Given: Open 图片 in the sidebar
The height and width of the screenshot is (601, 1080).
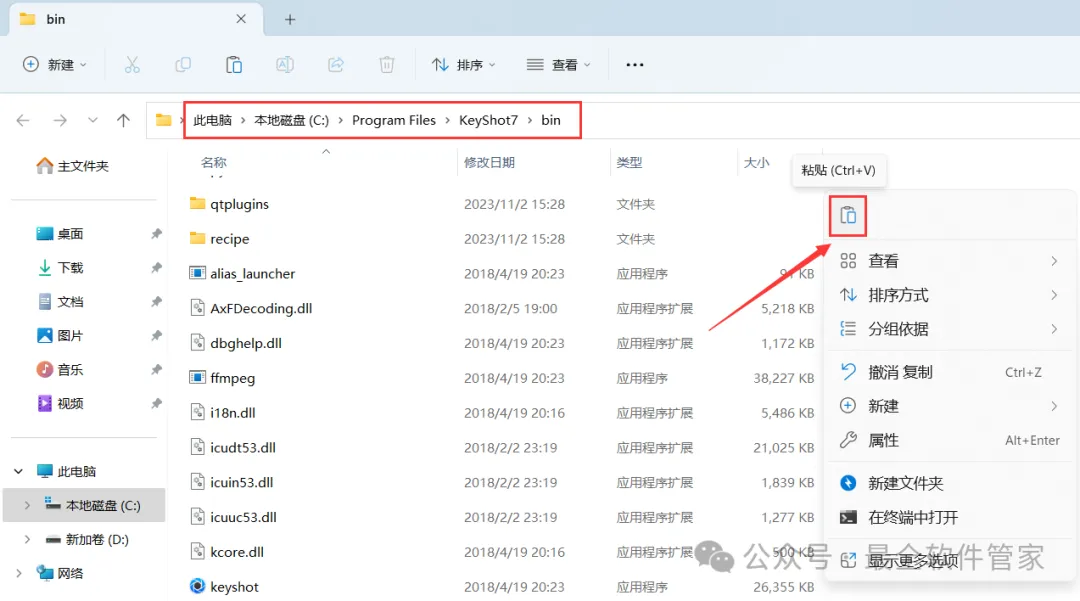Looking at the screenshot, I should pos(60,336).
